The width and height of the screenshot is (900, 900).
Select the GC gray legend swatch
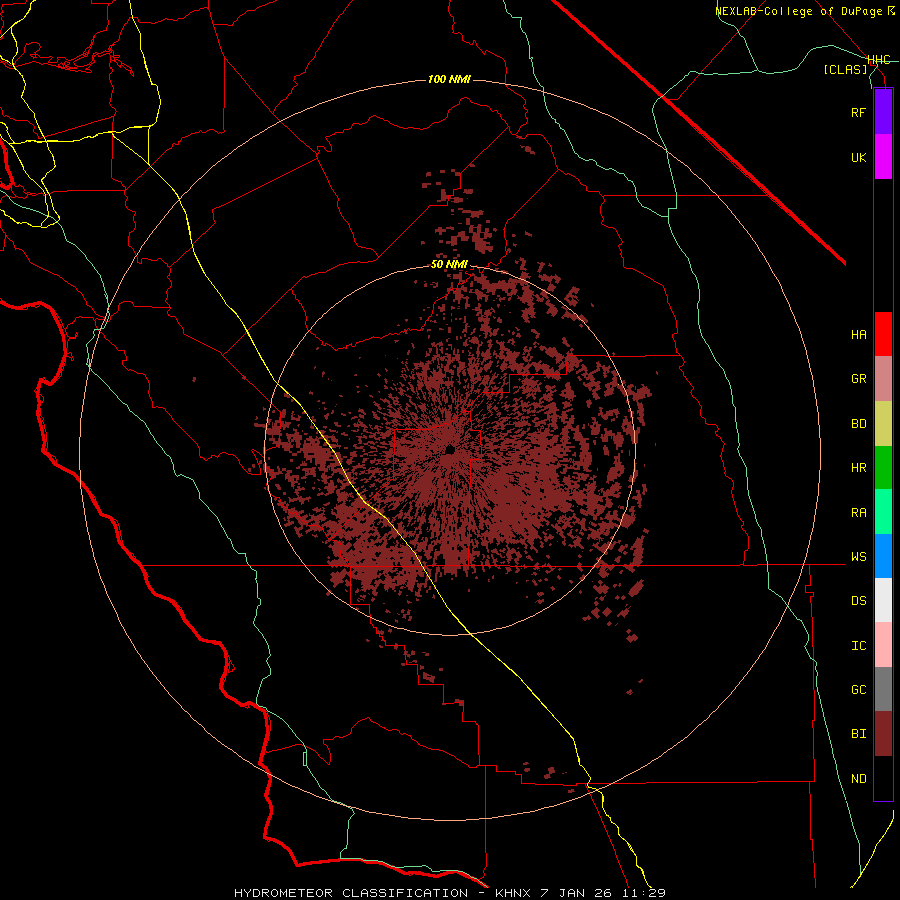[883, 689]
